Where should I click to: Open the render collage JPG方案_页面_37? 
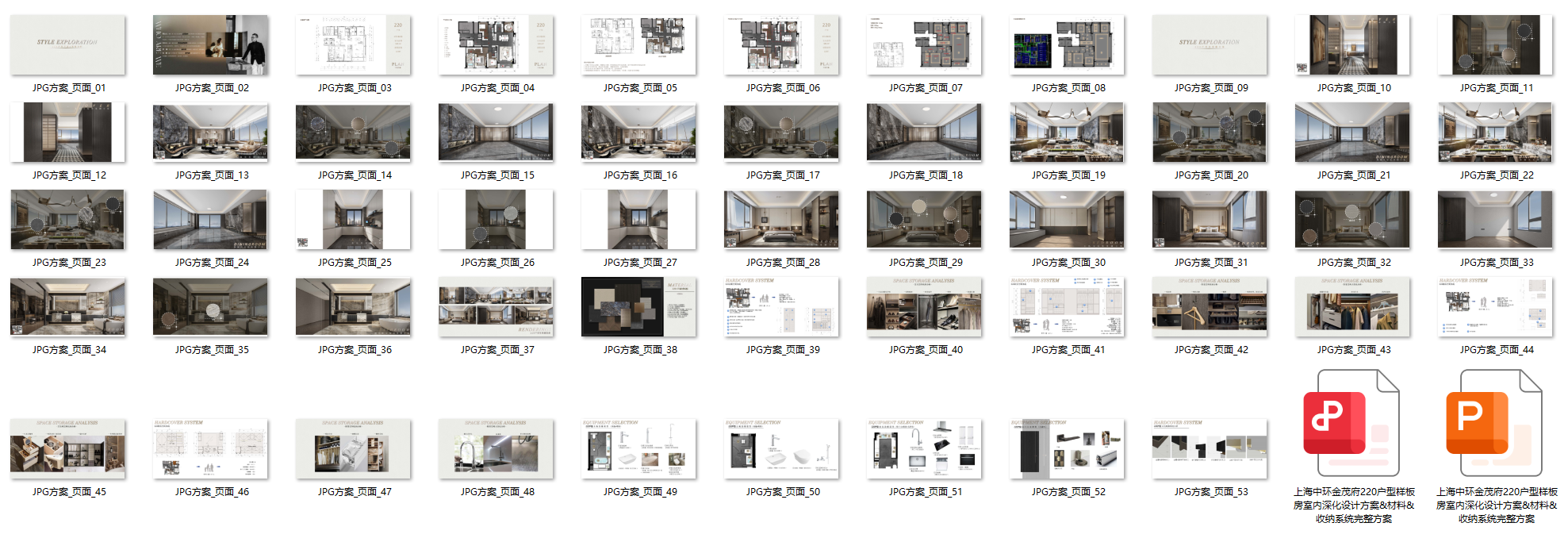coord(496,307)
